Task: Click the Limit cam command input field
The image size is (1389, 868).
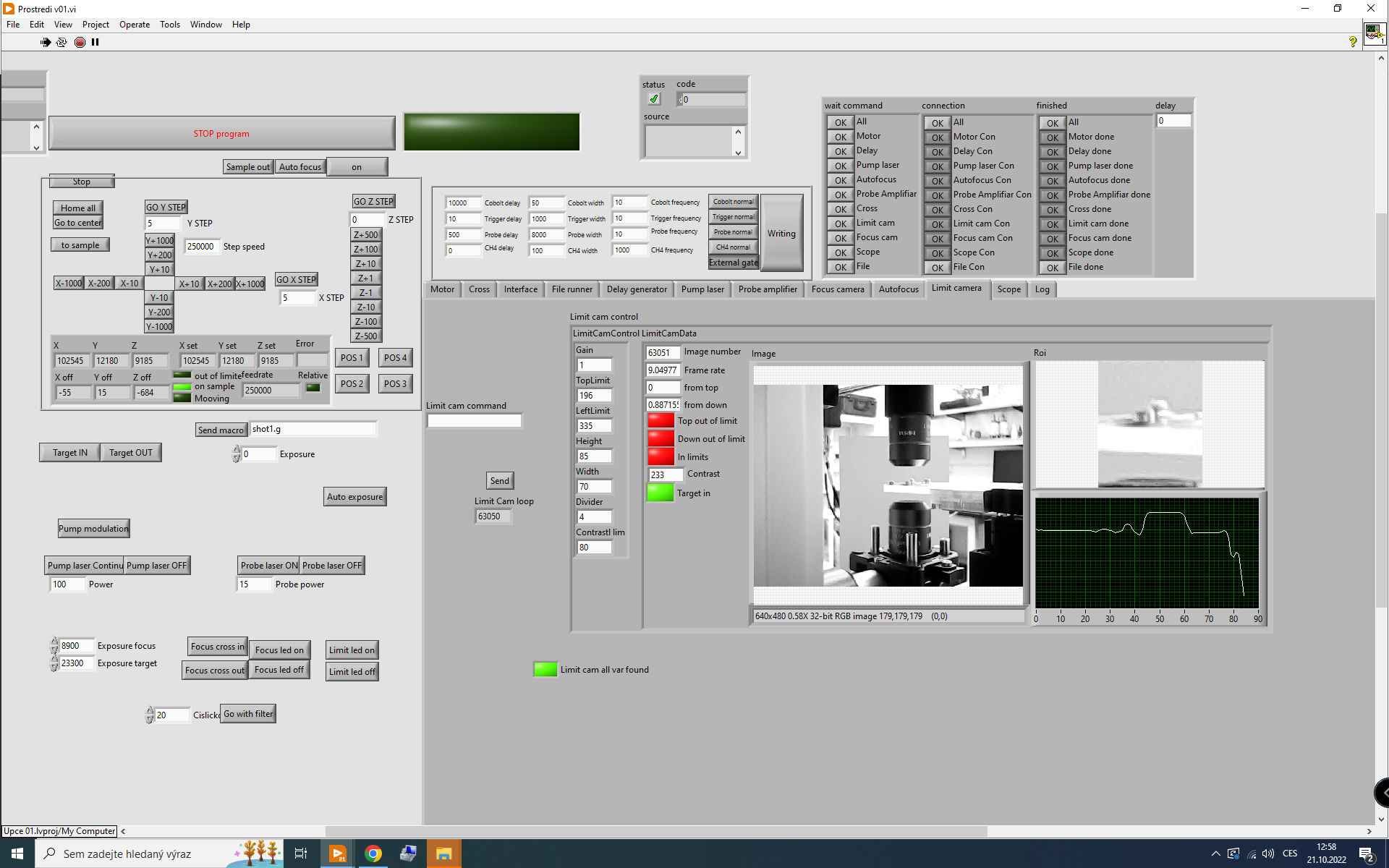Action: point(474,421)
